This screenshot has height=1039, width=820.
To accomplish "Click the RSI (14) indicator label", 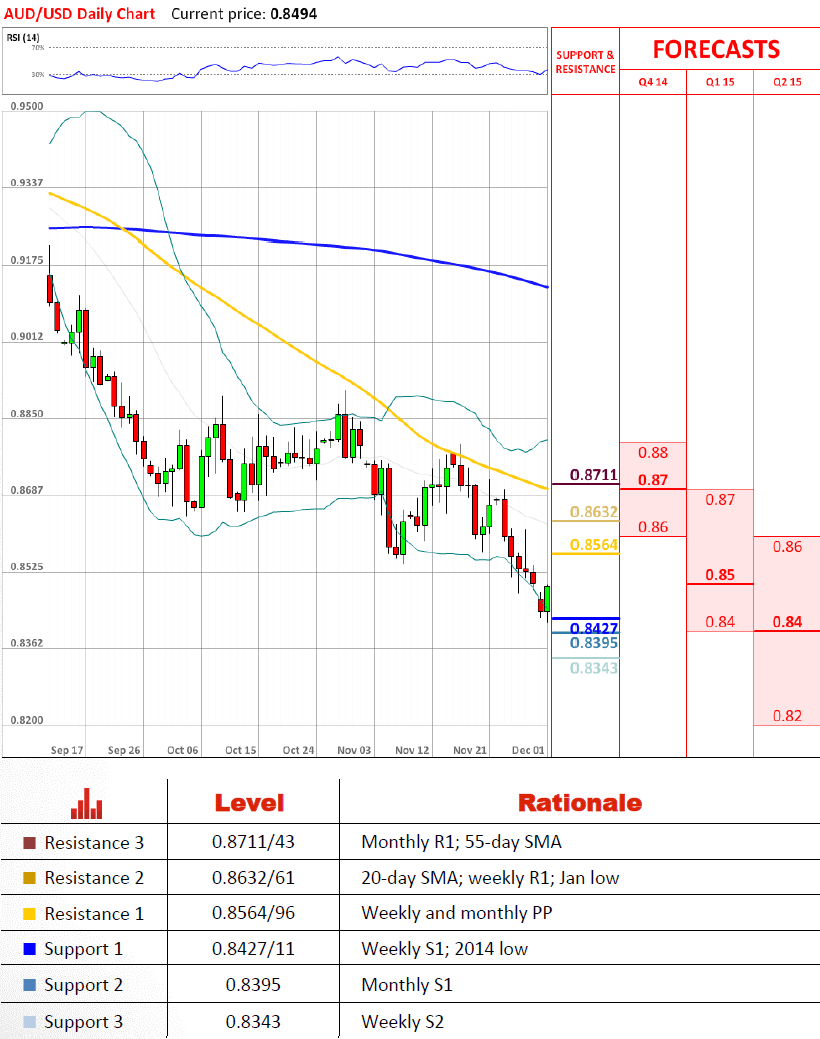I will (20, 38).
